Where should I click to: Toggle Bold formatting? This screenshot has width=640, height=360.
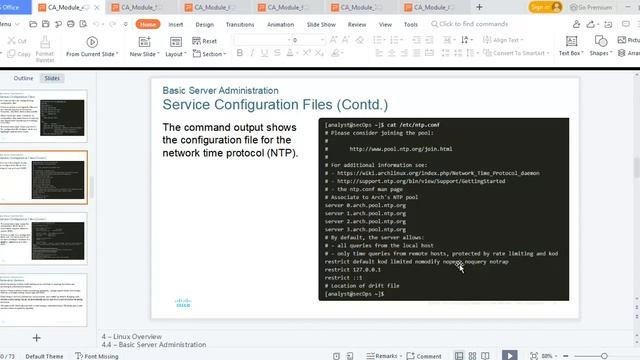240,53
